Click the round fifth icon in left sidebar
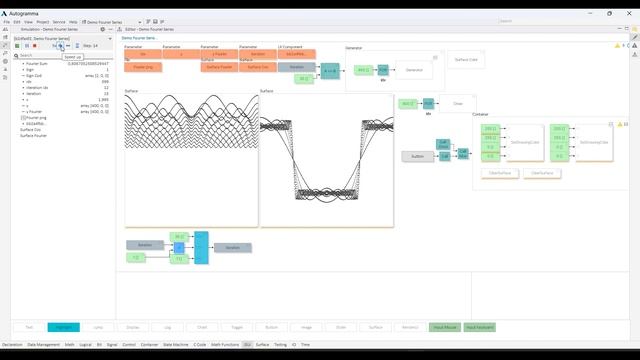This screenshot has width=640, height=360. click(x=5, y=61)
